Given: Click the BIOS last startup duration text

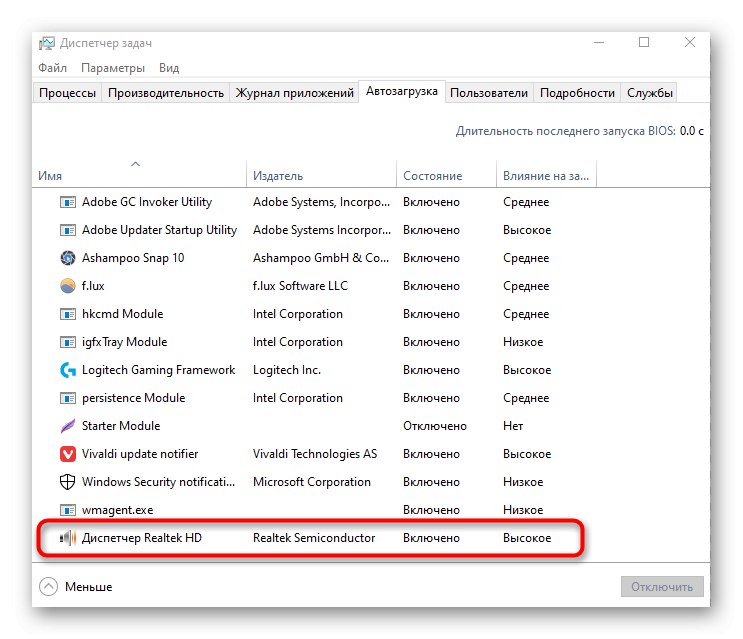Looking at the screenshot, I should point(580,131).
